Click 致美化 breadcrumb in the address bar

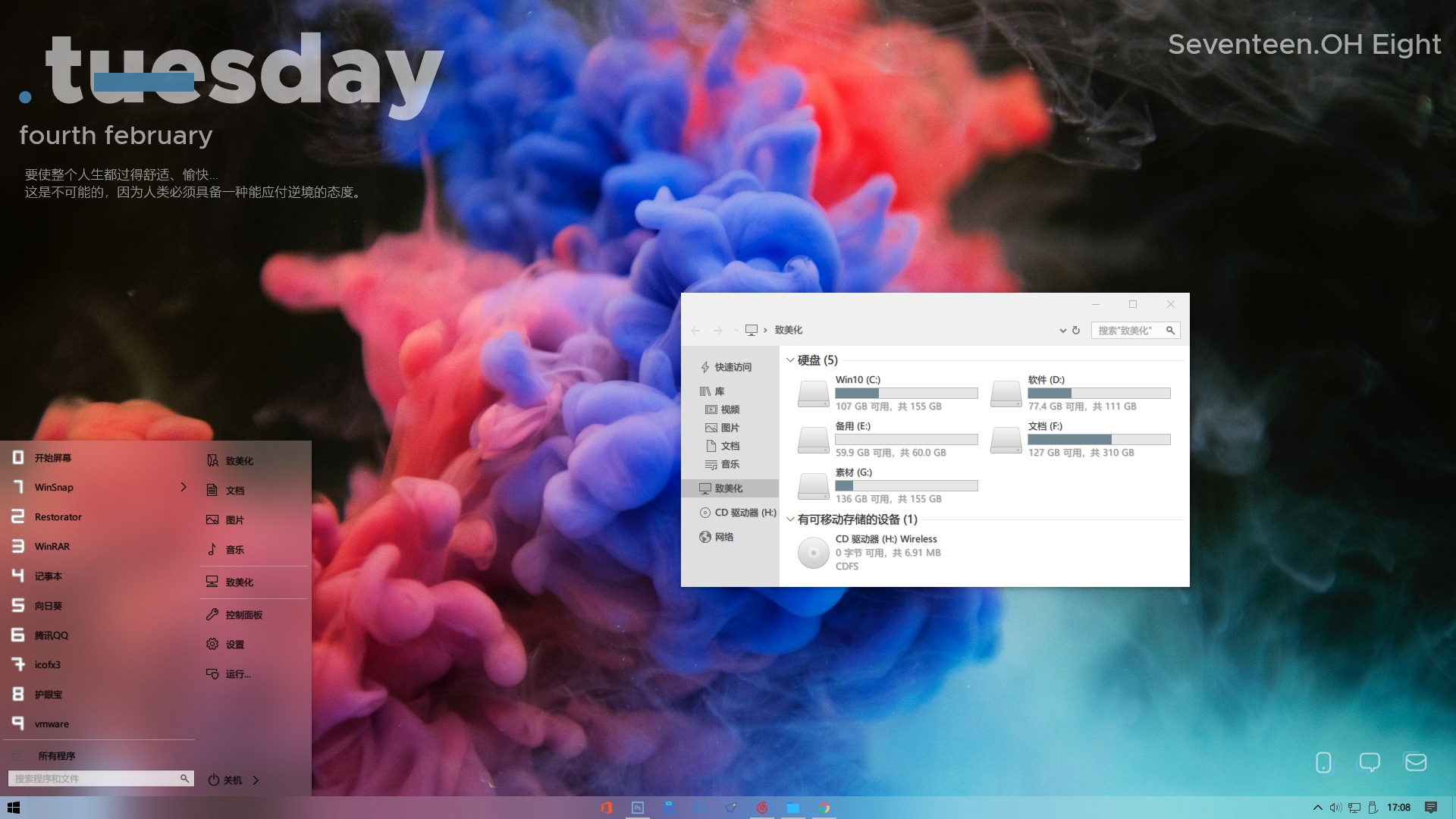pos(788,330)
